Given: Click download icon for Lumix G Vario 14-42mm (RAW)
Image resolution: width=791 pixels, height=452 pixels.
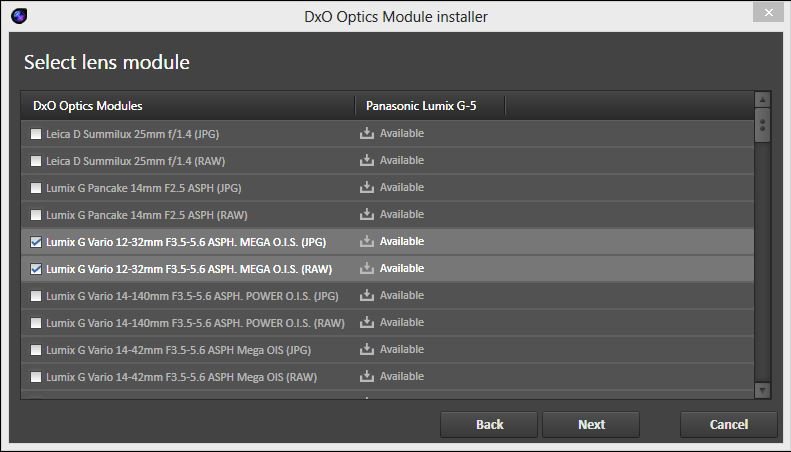Looking at the screenshot, I should (x=366, y=376).
